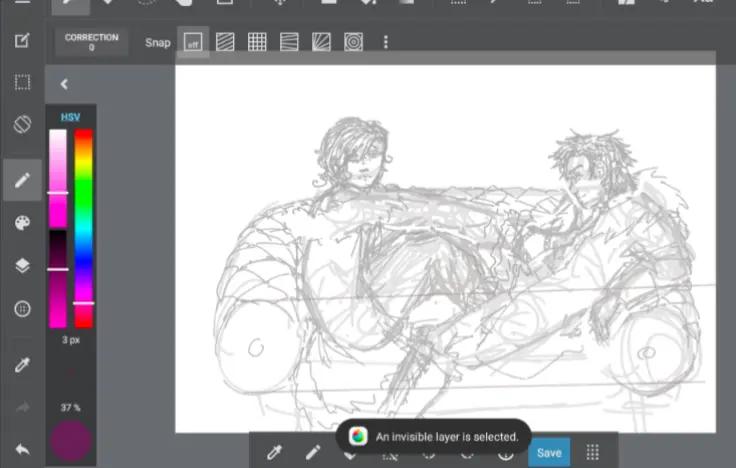Enable parallel lines snap guide
This screenshot has height=468, width=736.
(x=225, y=42)
